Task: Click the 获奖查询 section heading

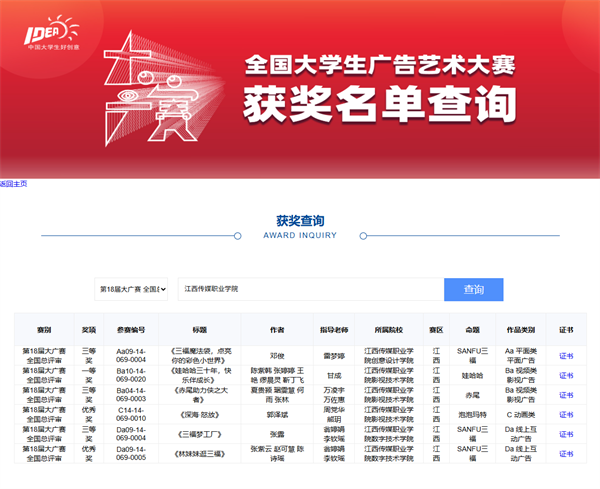Action: click(300, 221)
